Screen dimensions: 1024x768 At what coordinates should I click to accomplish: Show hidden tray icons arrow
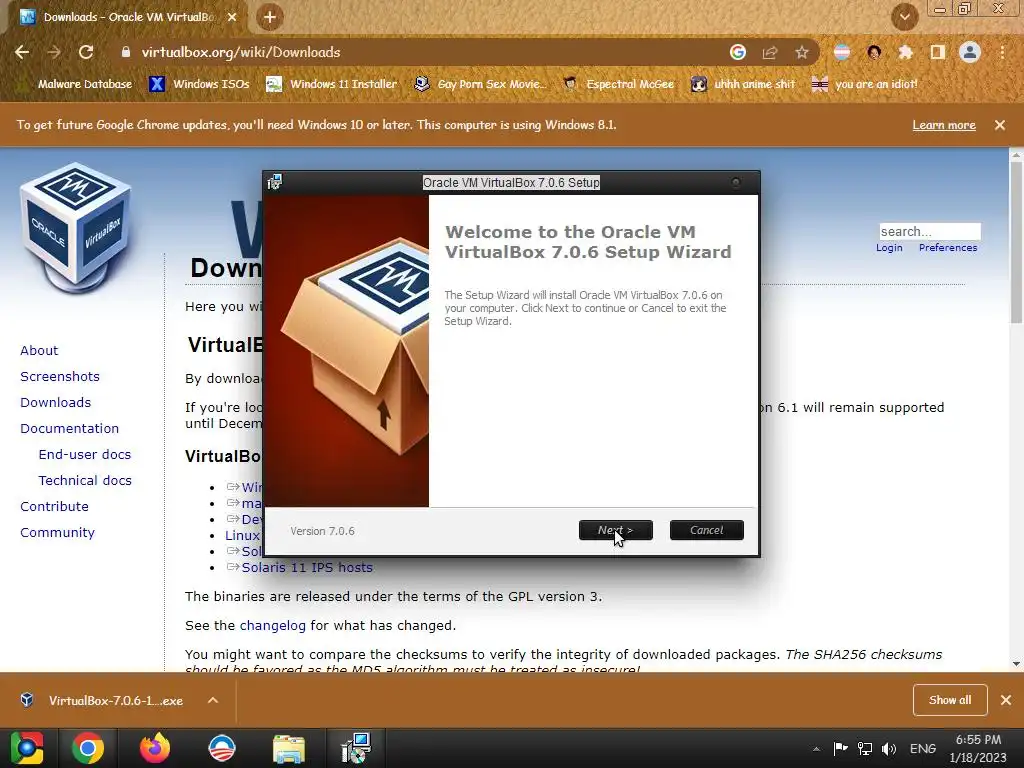click(x=816, y=749)
